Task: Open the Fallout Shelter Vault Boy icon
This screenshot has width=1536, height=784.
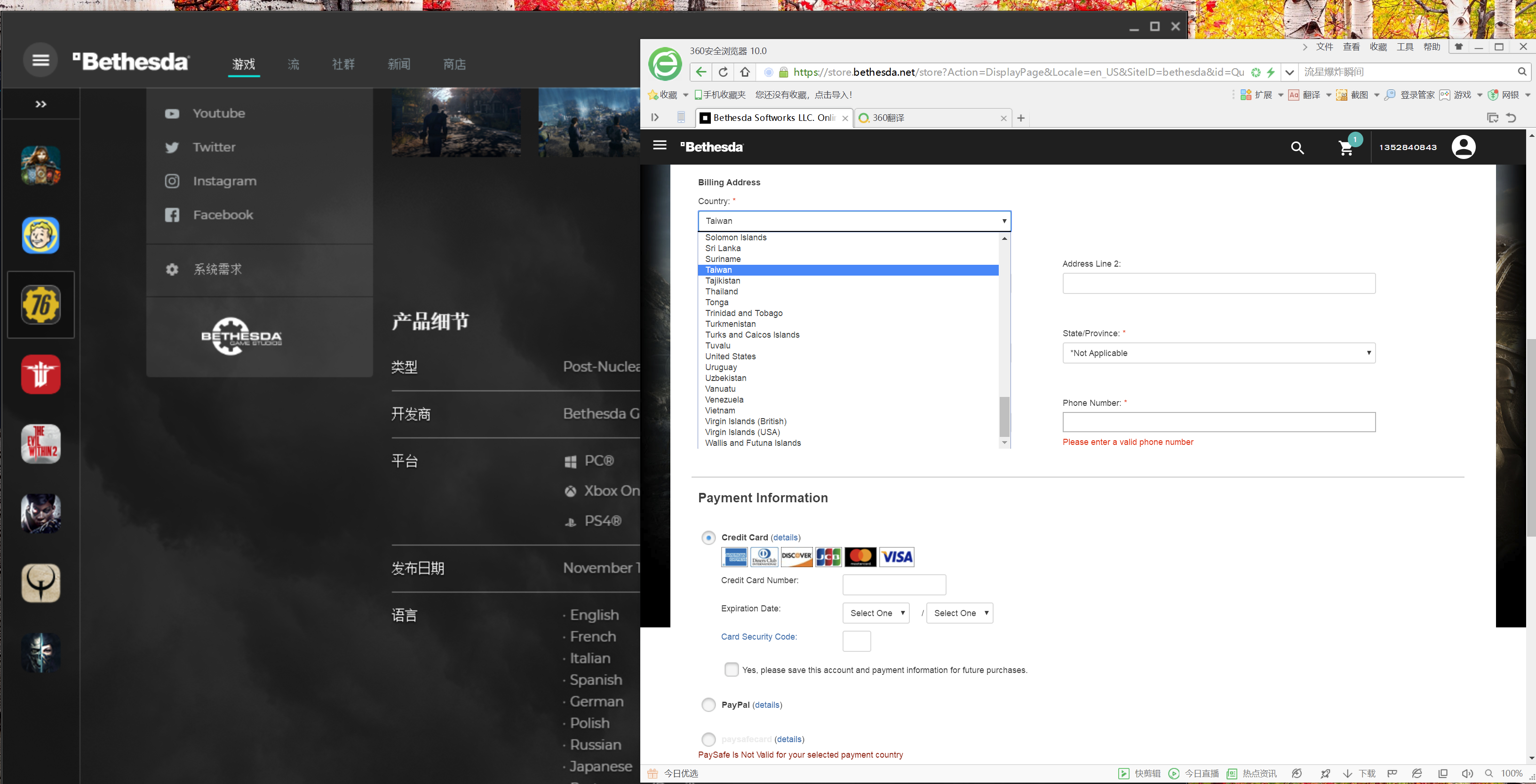Action: (40, 235)
